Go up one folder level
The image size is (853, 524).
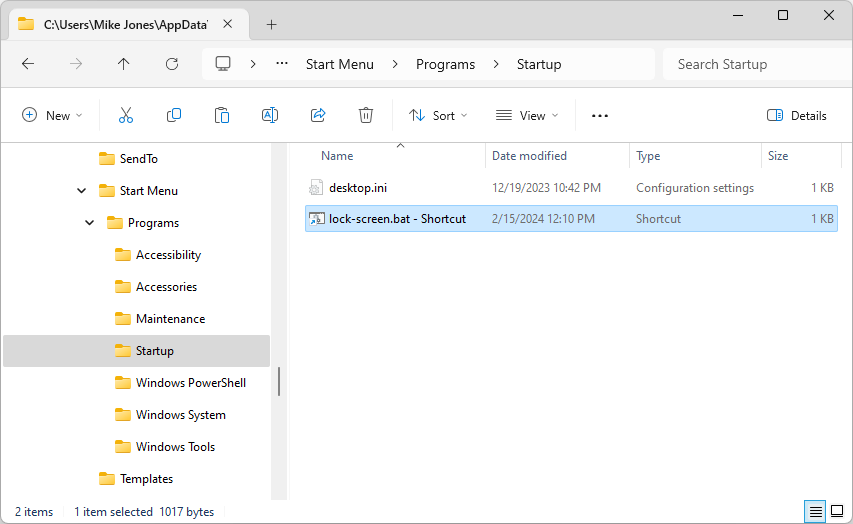(x=124, y=64)
